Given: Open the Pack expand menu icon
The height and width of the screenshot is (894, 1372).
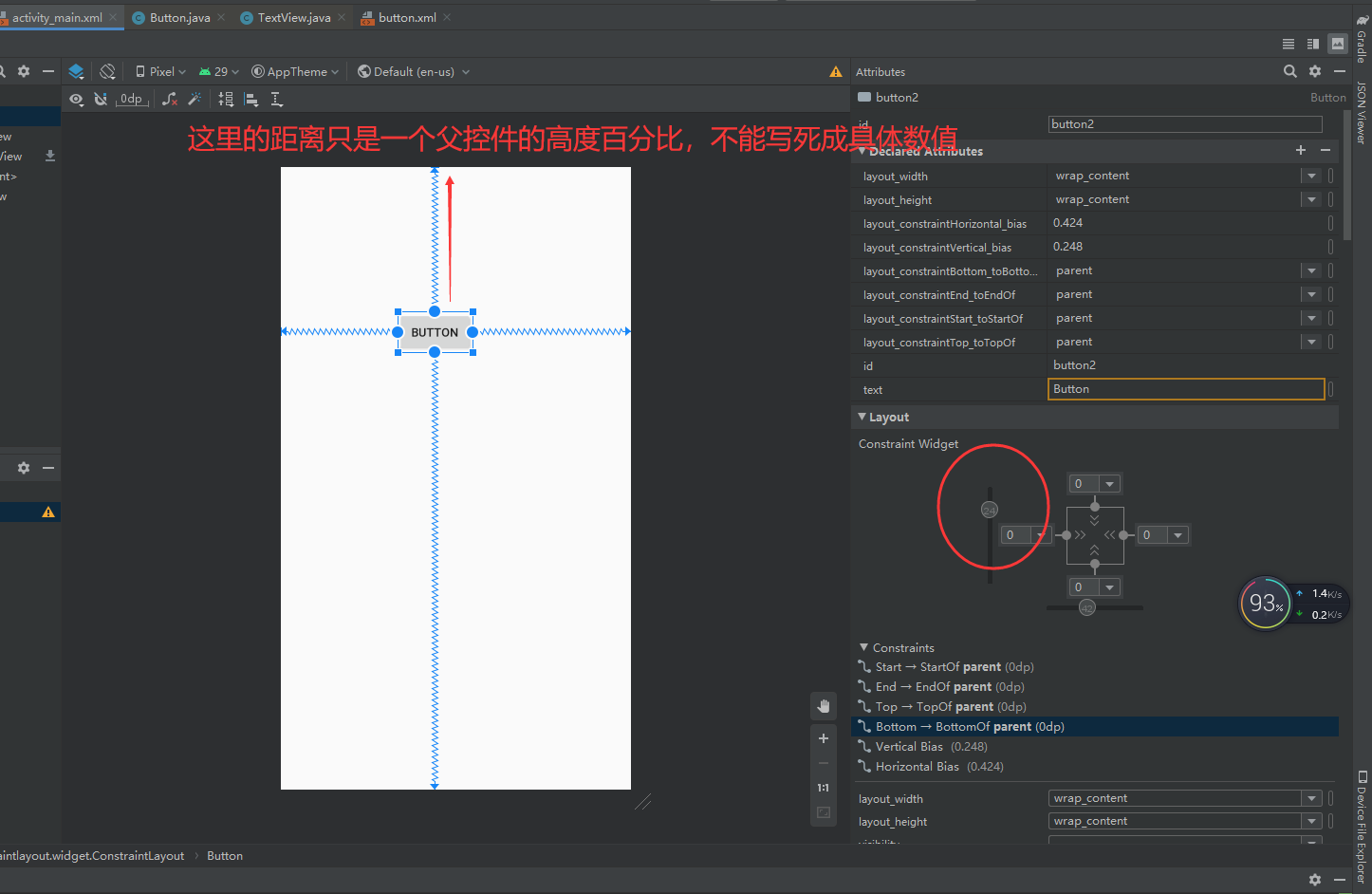Looking at the screenshot, I should point(226,99).
